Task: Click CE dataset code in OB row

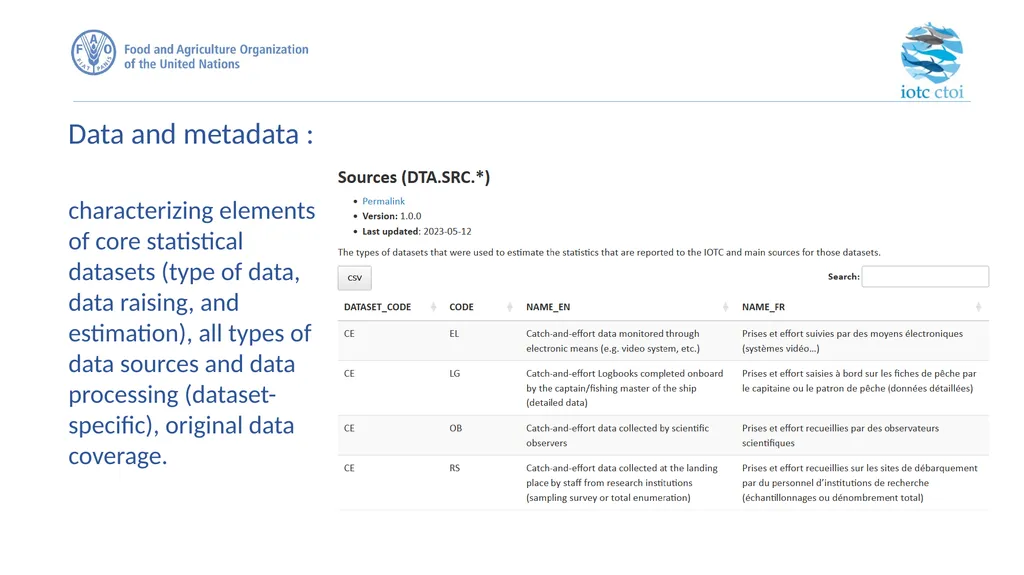Action: coord(349,429)
